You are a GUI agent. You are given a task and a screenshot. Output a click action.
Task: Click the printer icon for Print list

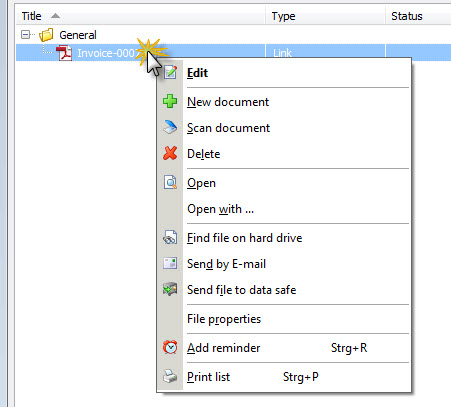170,376
